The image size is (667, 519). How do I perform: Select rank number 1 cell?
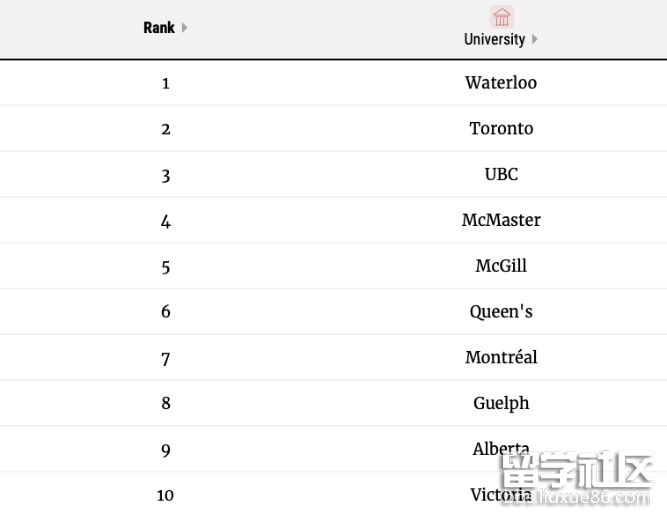[166, 83]
